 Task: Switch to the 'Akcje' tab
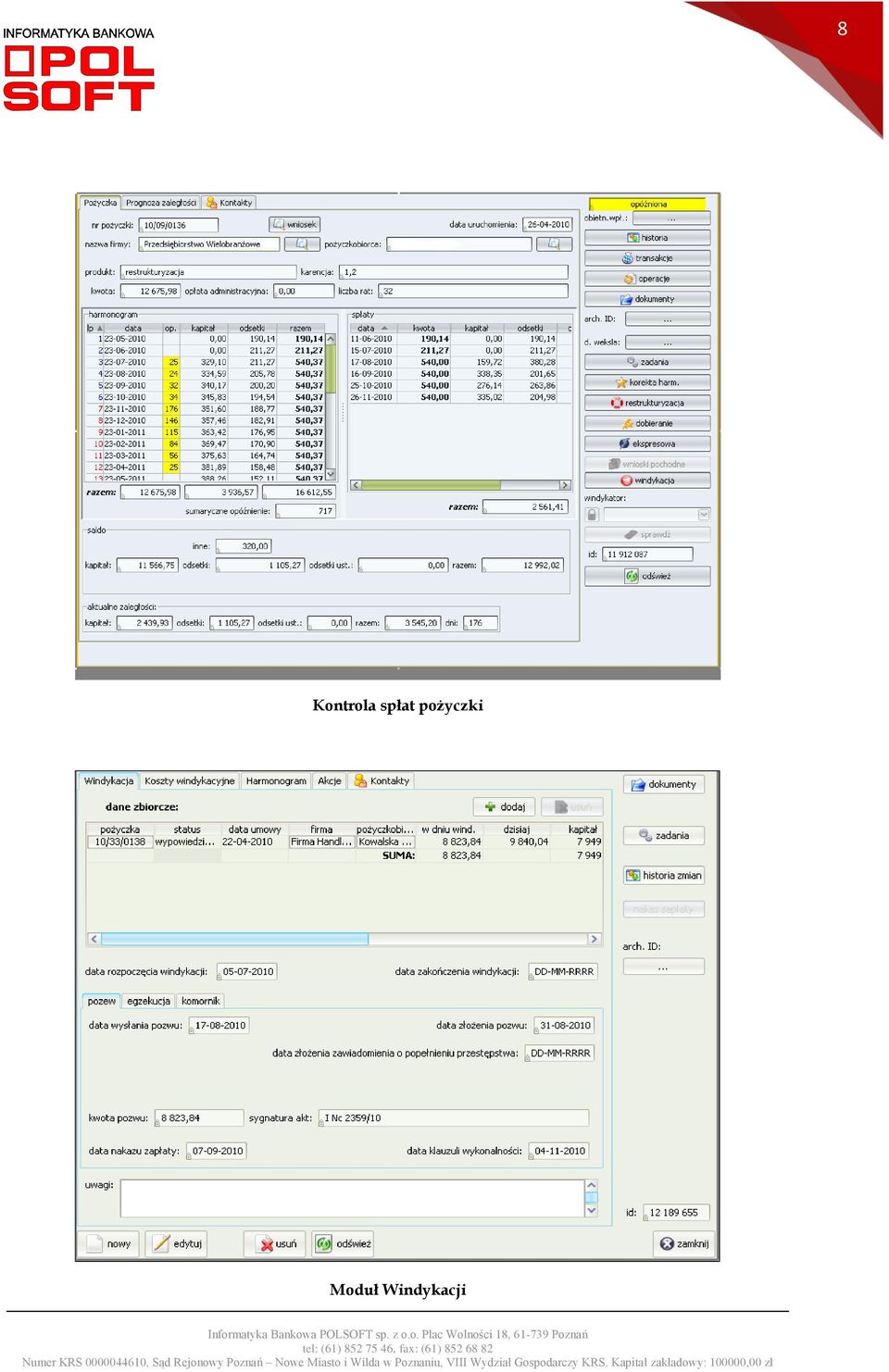(x=330, y=780)
